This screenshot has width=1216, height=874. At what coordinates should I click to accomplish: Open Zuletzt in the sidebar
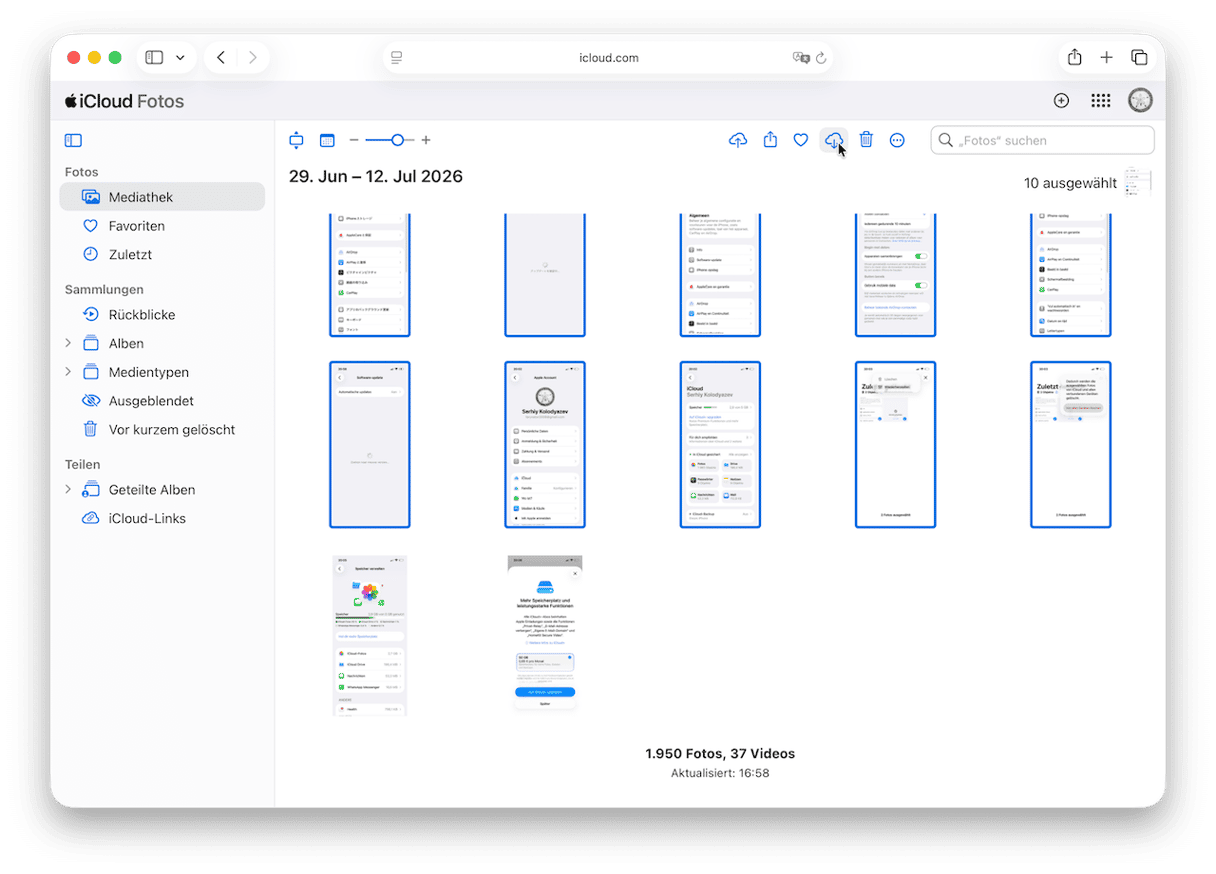[162, 254]
